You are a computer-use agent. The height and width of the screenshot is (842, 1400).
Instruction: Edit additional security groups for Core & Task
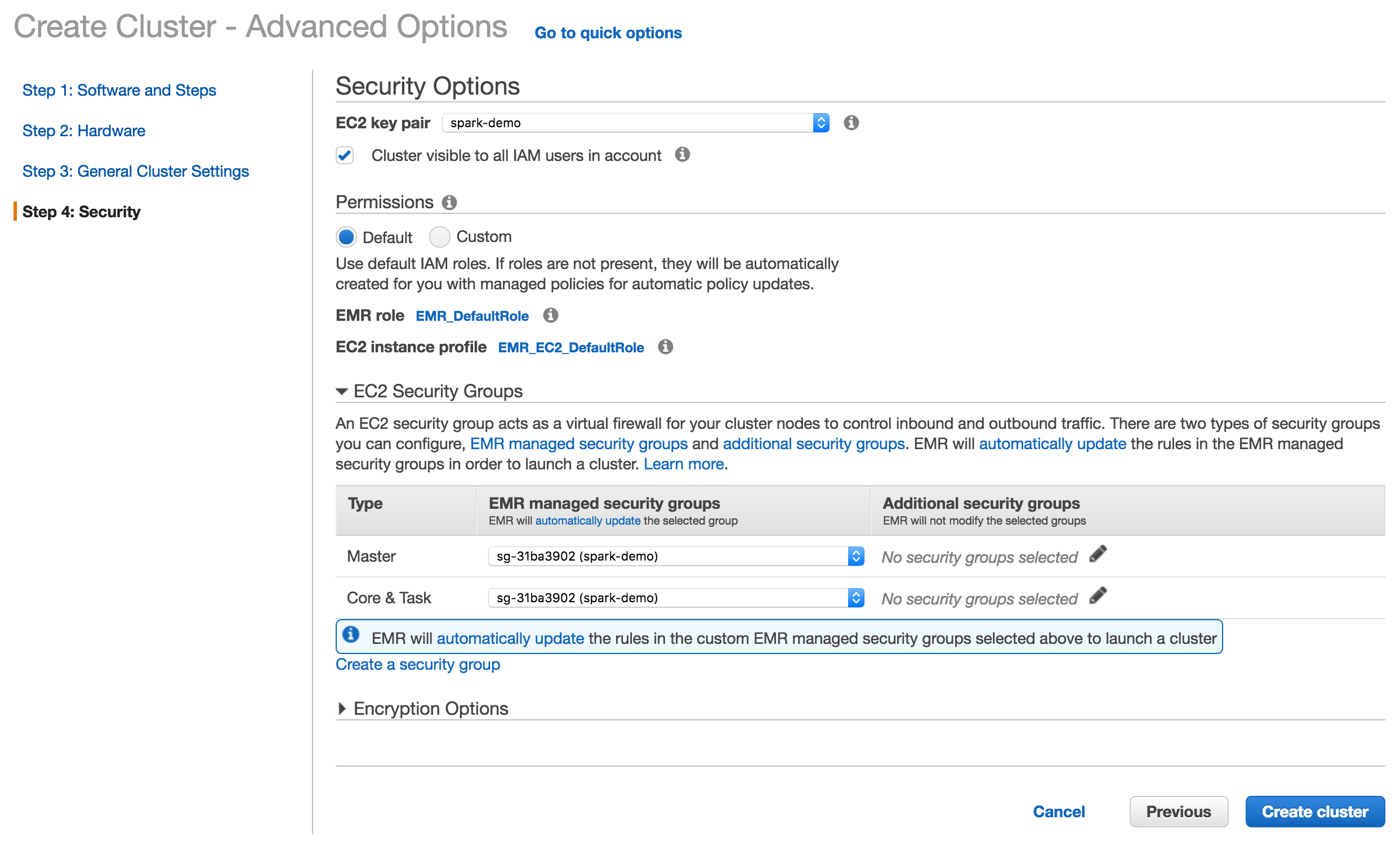(x=1098, y=595)
